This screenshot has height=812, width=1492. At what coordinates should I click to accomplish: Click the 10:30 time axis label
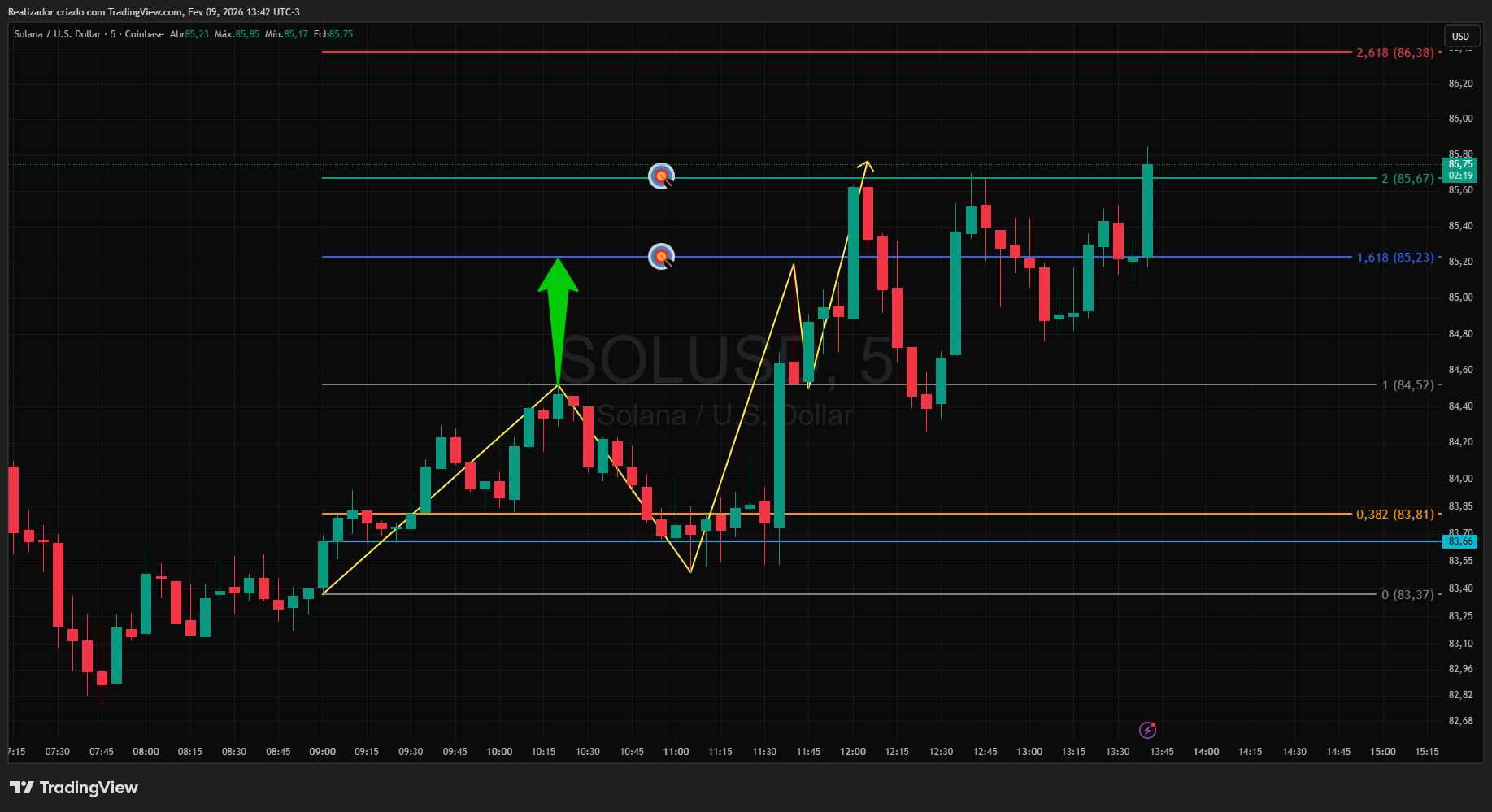pos(588,752)
